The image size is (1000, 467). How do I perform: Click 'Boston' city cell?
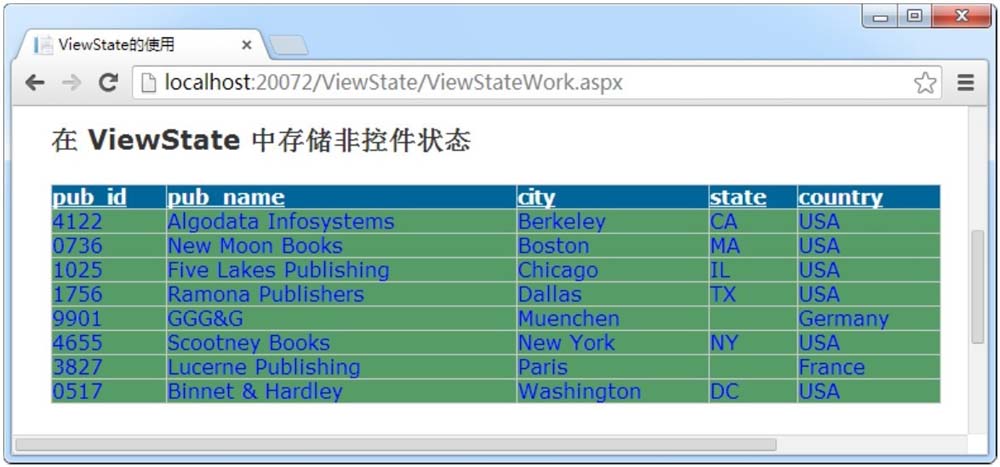tap(612, 246)
